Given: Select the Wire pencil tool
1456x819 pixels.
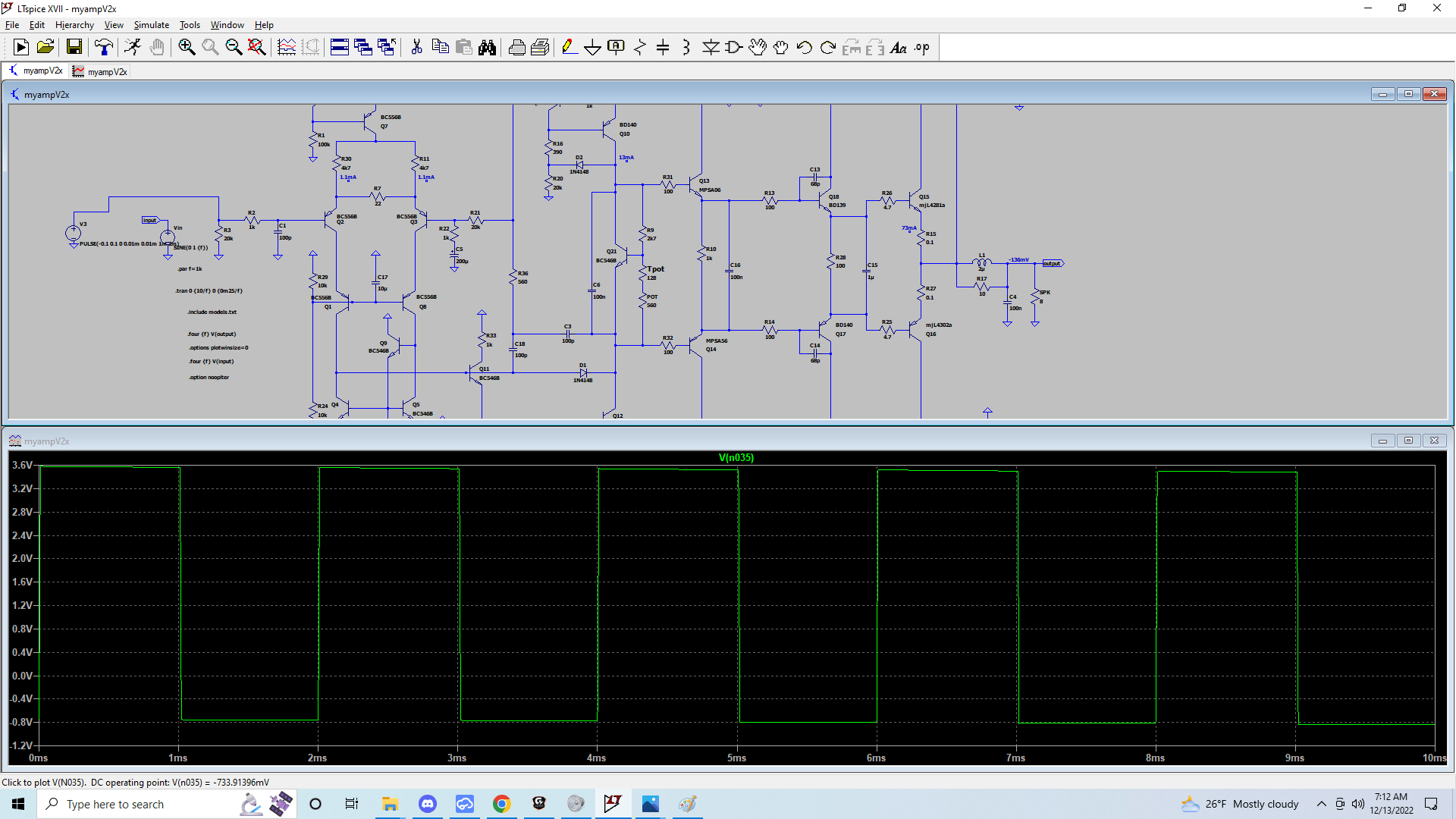Looking at the screenshot, I should [569, 48].
